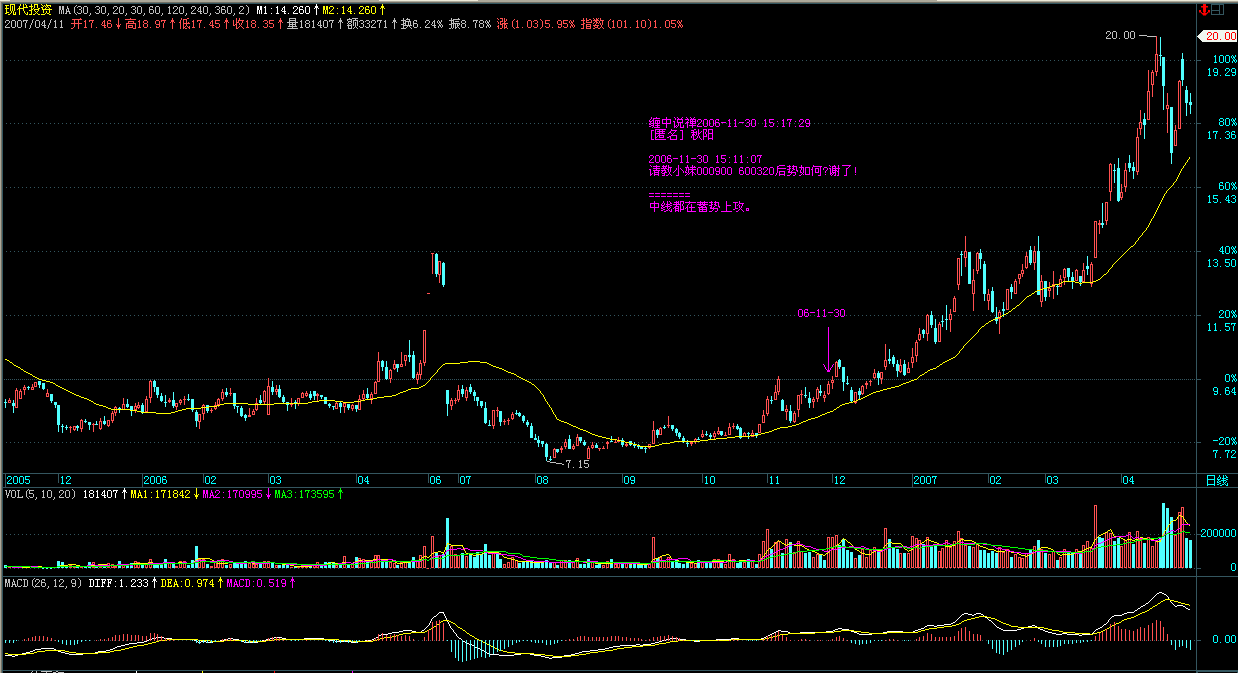Click the 2005 label at time axis start
1238x673 pixels.
click(19, 481)
